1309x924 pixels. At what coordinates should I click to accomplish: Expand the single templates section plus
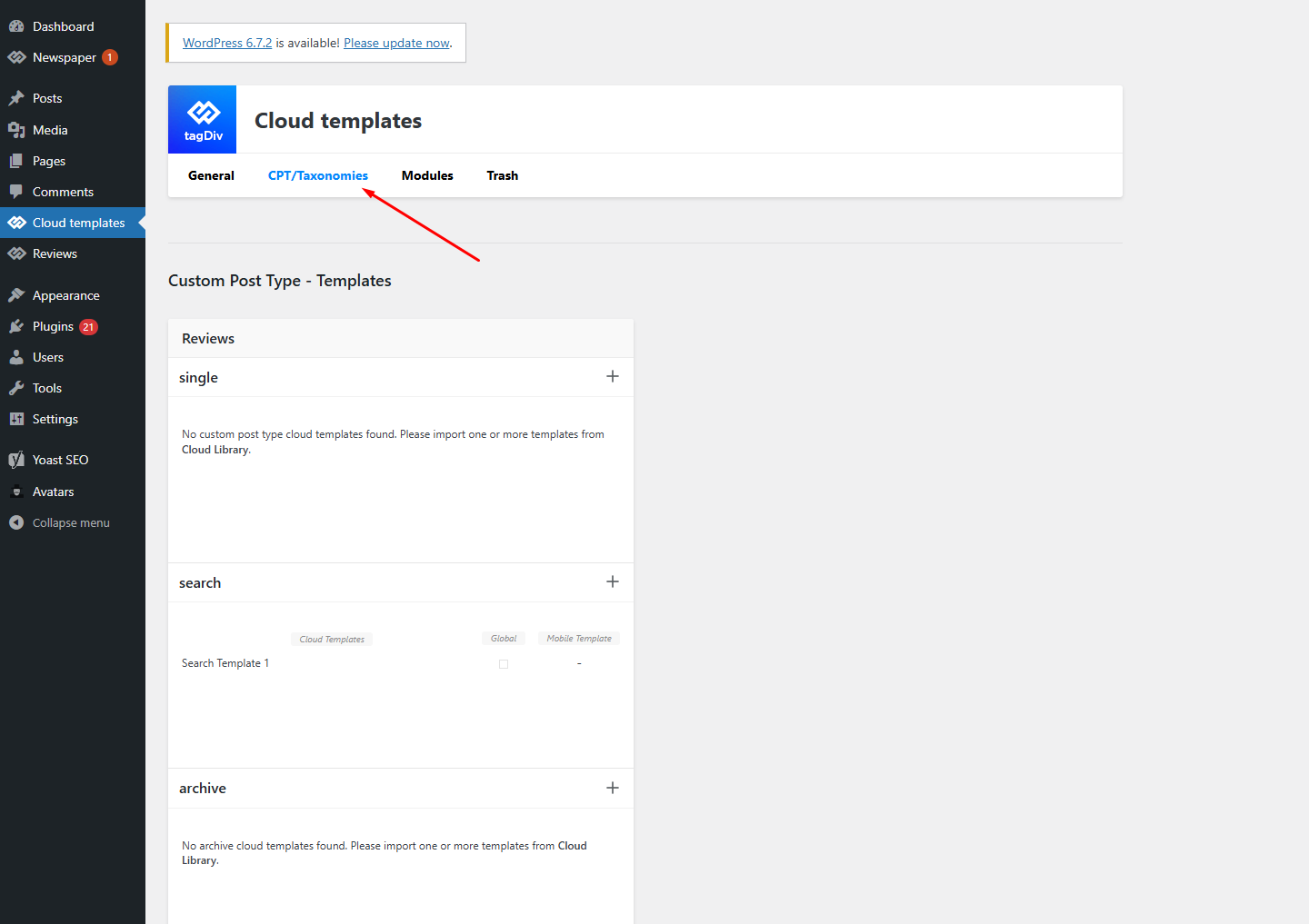(613, 376)
